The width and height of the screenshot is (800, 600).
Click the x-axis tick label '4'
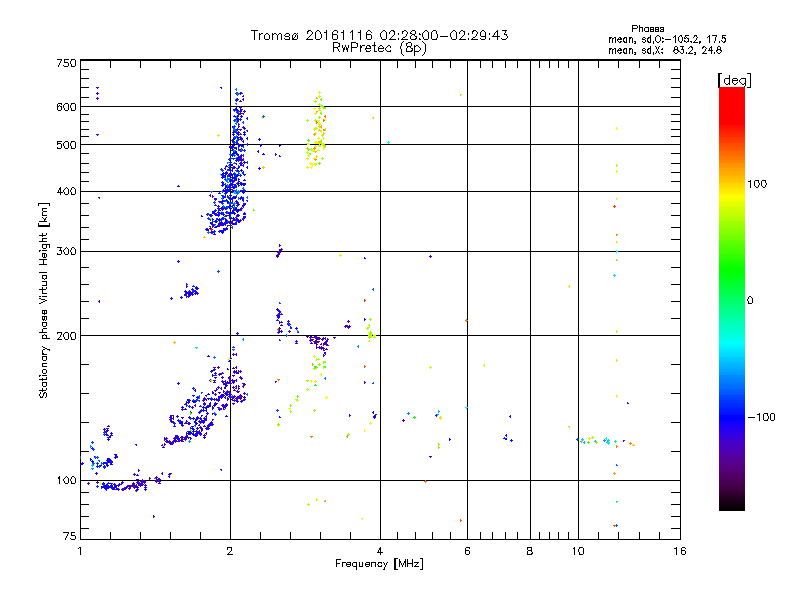coord(380,551)
